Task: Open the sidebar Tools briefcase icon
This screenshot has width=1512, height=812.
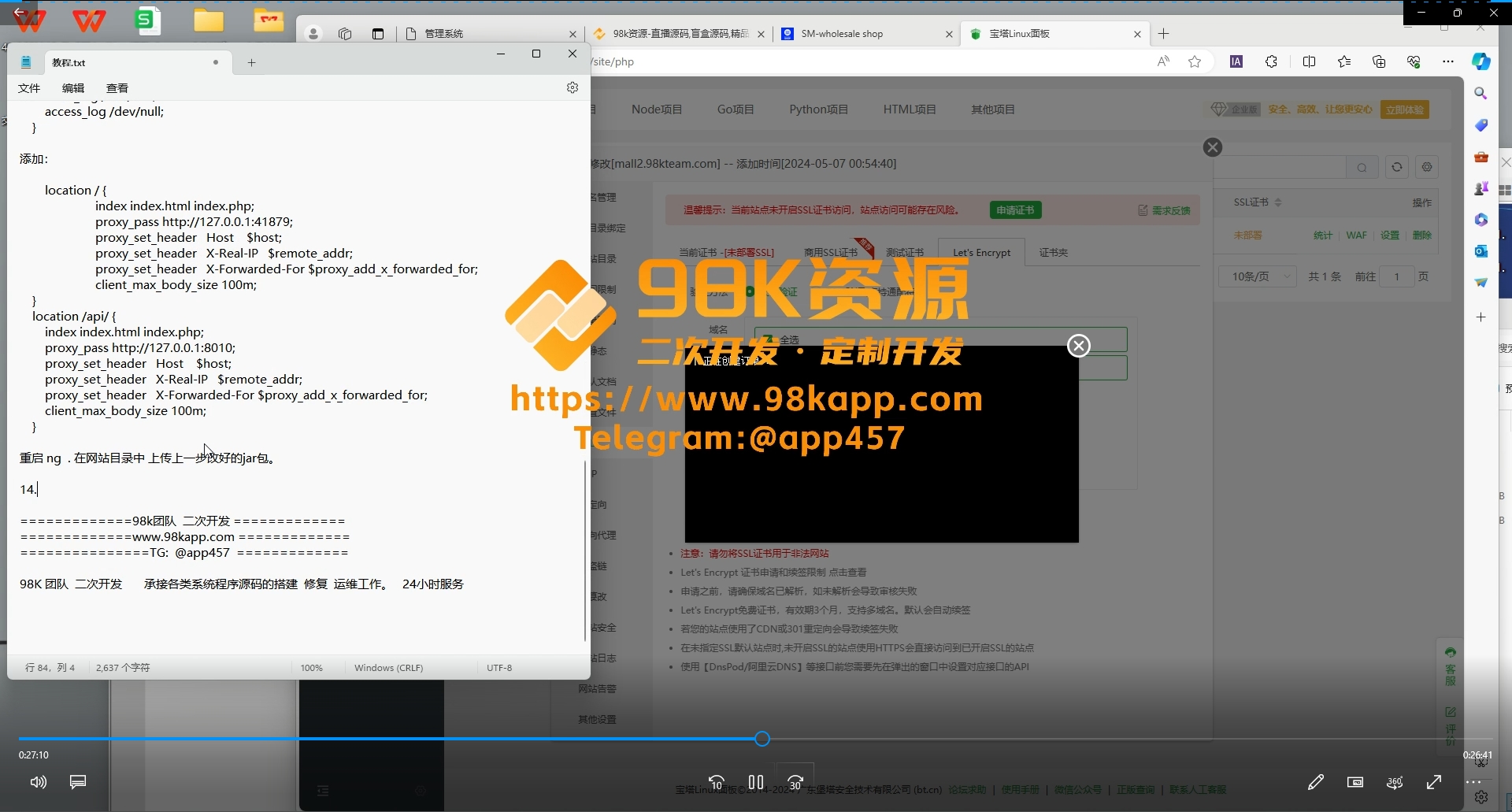Action: [1481, 157]
